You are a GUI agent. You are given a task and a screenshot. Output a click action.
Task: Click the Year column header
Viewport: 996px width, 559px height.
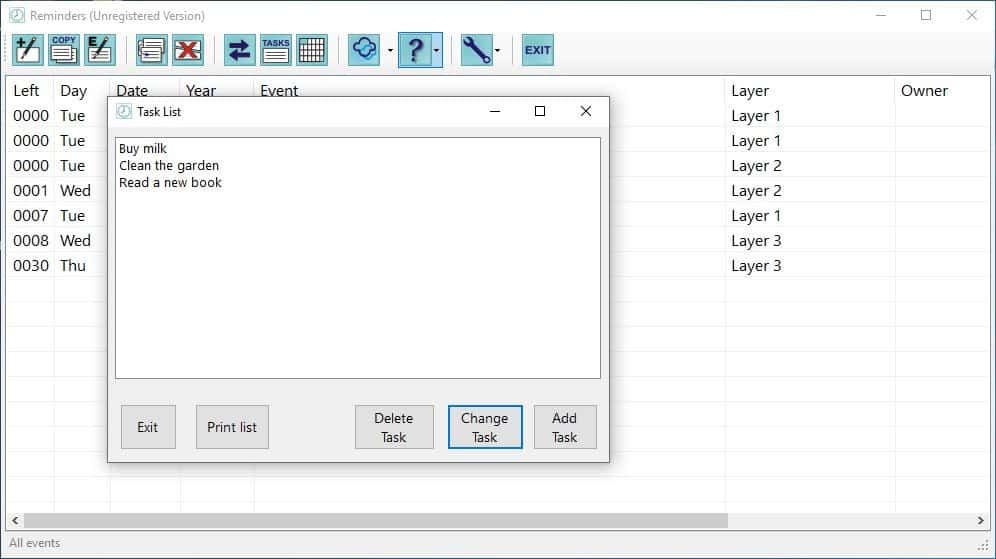[201, 90]
